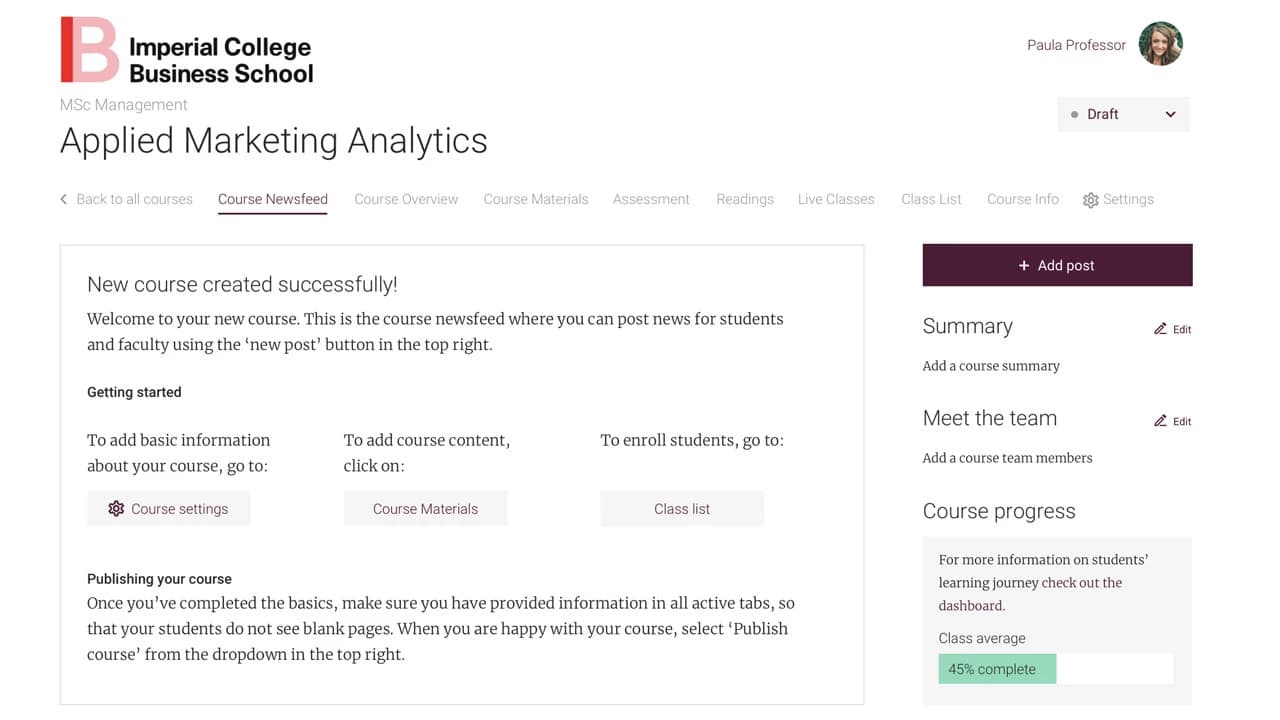Open Paula Professor's profile picture
Viewport: 1280px width, 720px height.
tap(1161, 45)
